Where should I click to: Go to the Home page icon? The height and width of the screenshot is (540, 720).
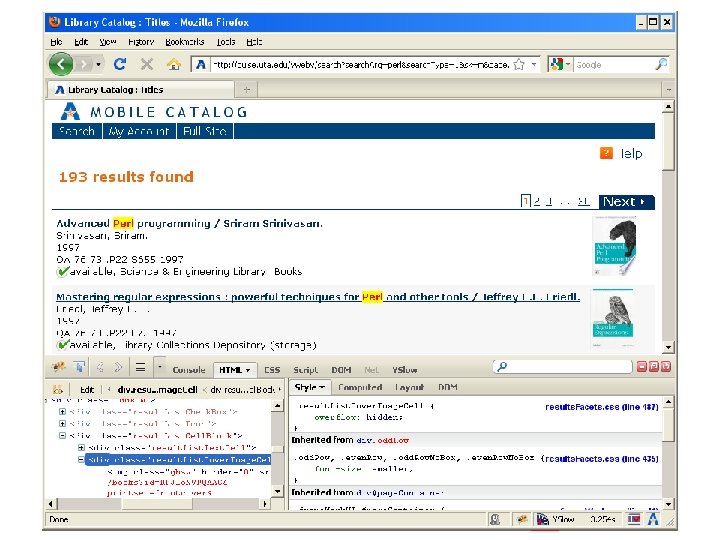(x=174, y=64)
